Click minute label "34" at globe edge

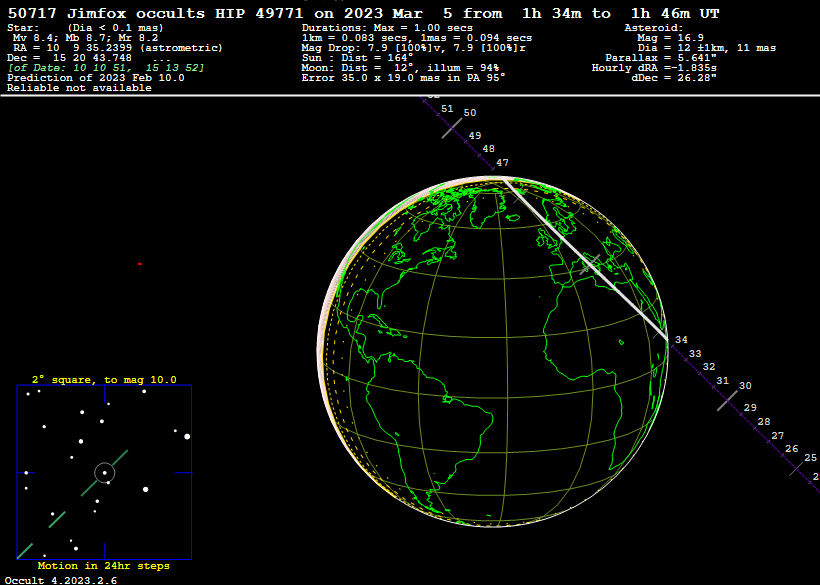pyautogui.click(x=681, y=340)
